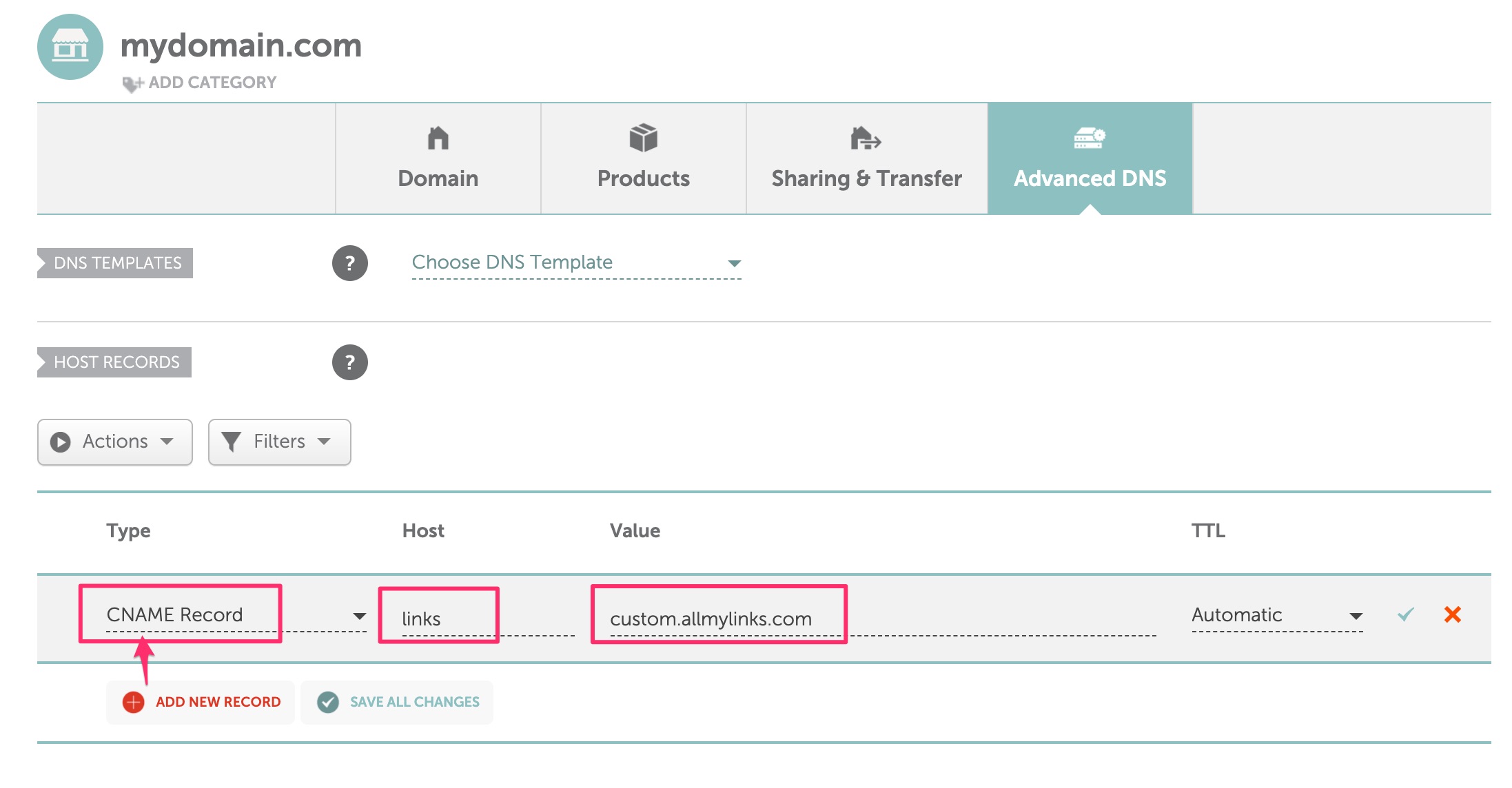Click ADD NEW RECORD button
1512x788 pixels.
201,703
